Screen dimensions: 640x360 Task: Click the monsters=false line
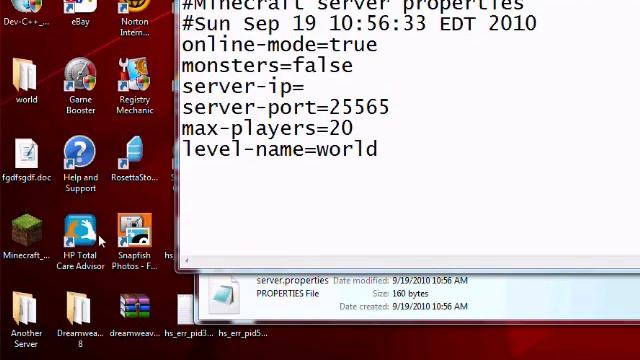point(267,65)
